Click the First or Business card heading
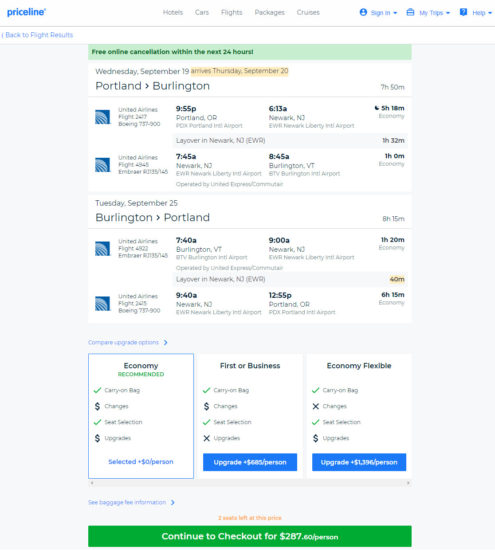Viewport: 495px width, 550px height. click(x=250, y=365)
